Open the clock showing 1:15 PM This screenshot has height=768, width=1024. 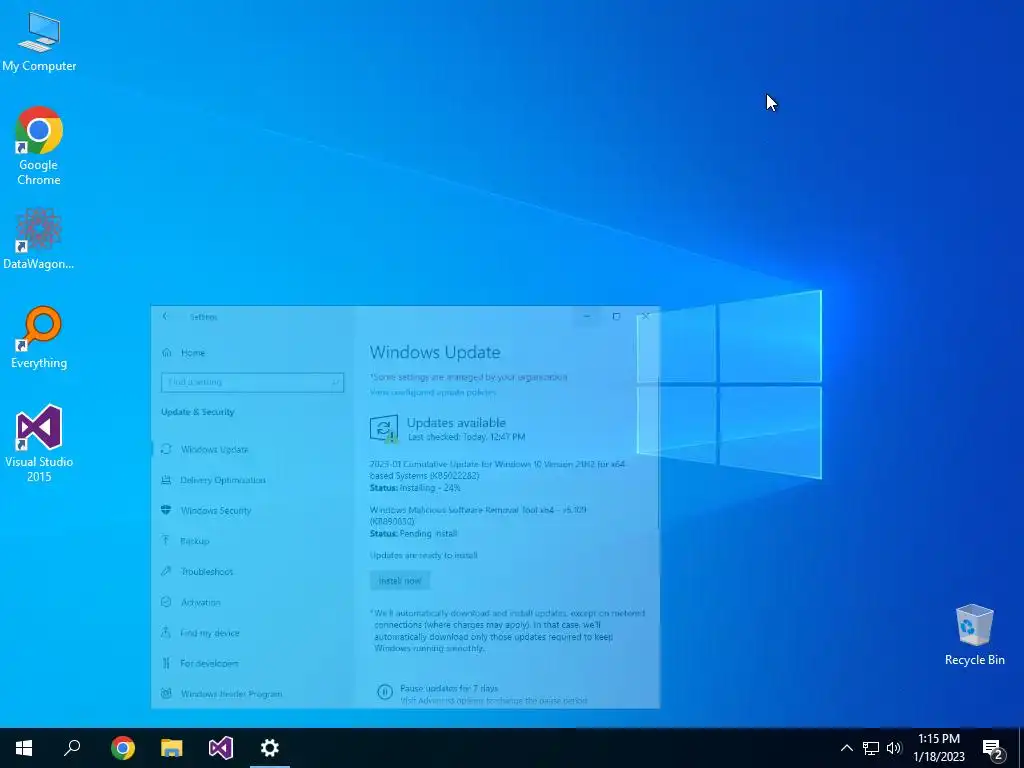[x=939, y=748]
